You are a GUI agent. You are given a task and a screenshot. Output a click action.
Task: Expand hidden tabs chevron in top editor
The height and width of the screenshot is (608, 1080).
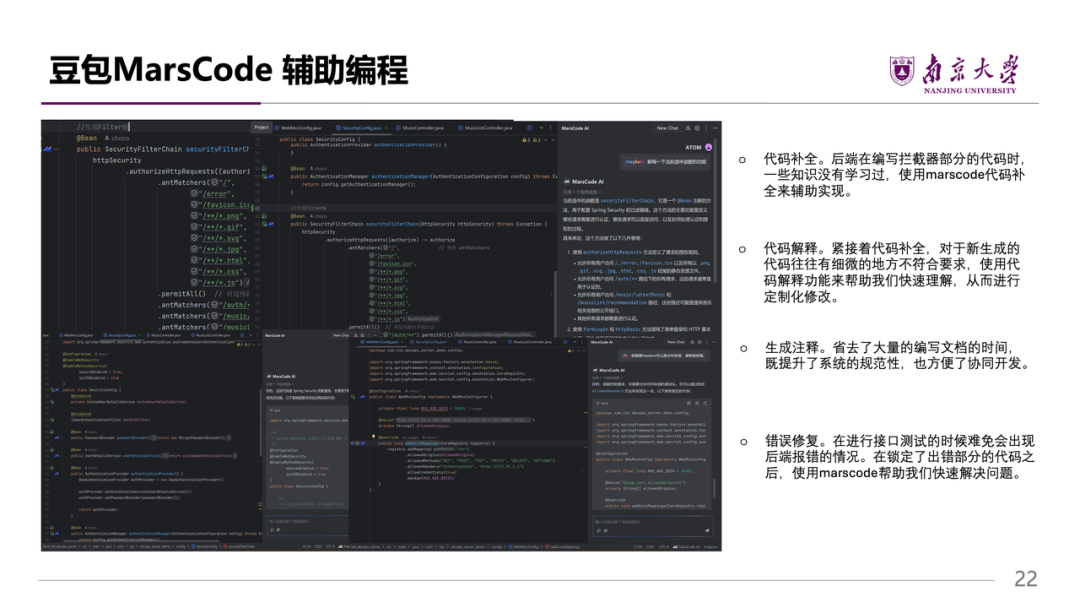coord(541,128)
